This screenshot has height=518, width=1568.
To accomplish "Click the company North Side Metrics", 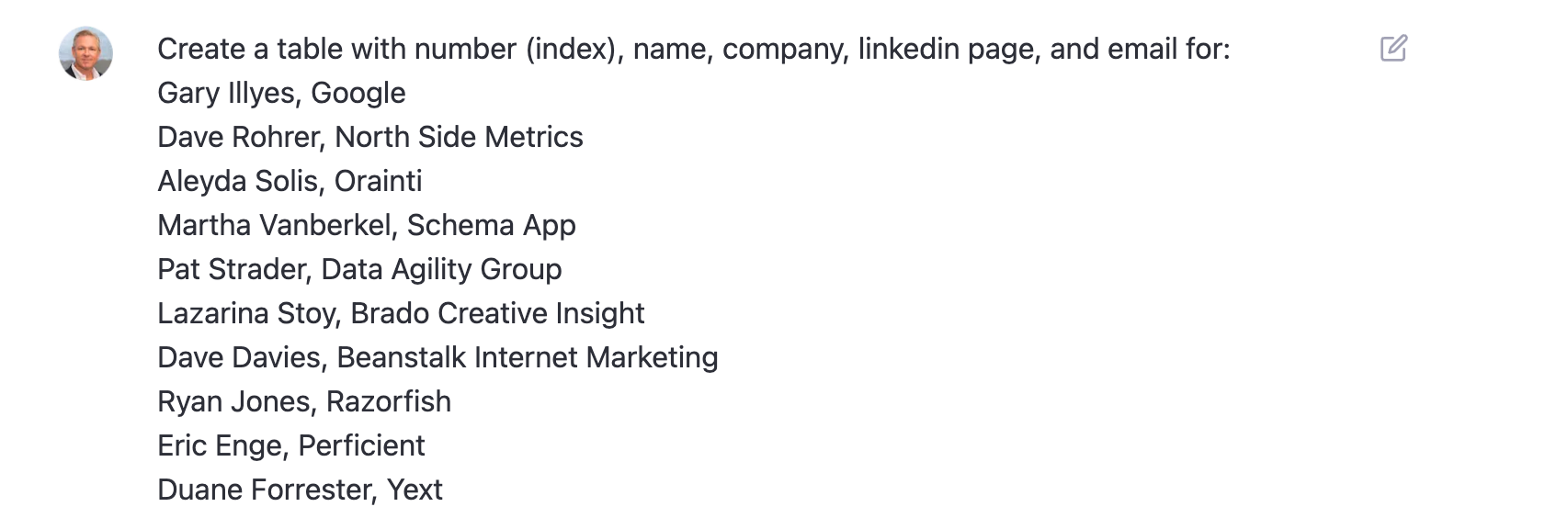I will (459, 137).
